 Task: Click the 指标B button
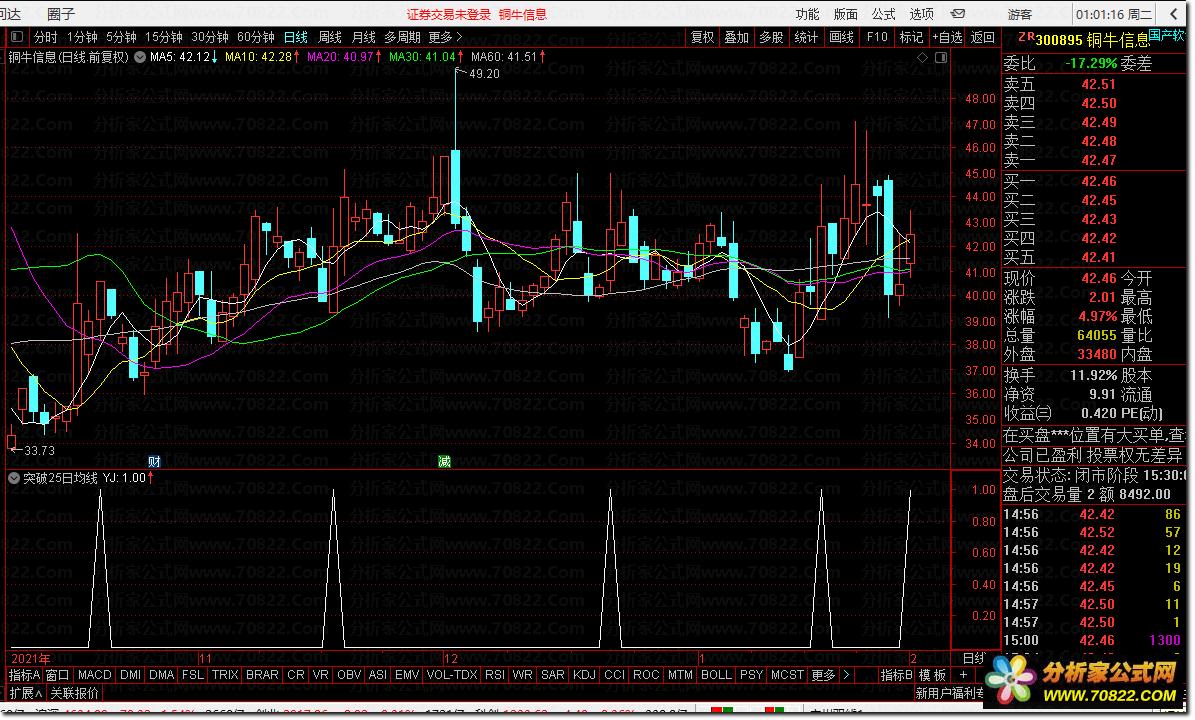(x=896, y=675)
